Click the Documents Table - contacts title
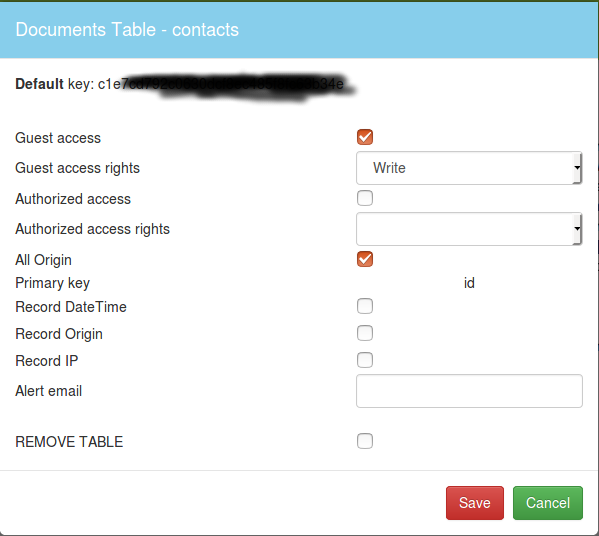This screenshot has width=599, height=536. coord(127,30)
